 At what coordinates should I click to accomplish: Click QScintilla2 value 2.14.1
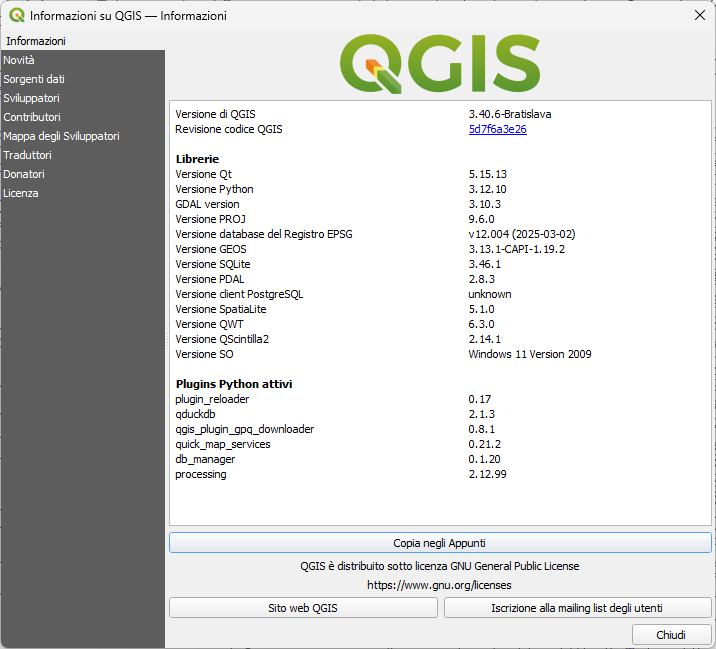tap(484, 339)
